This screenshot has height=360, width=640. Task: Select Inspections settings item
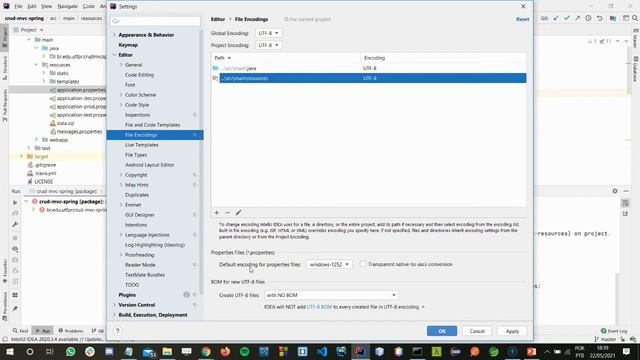[x=138, y=115]
